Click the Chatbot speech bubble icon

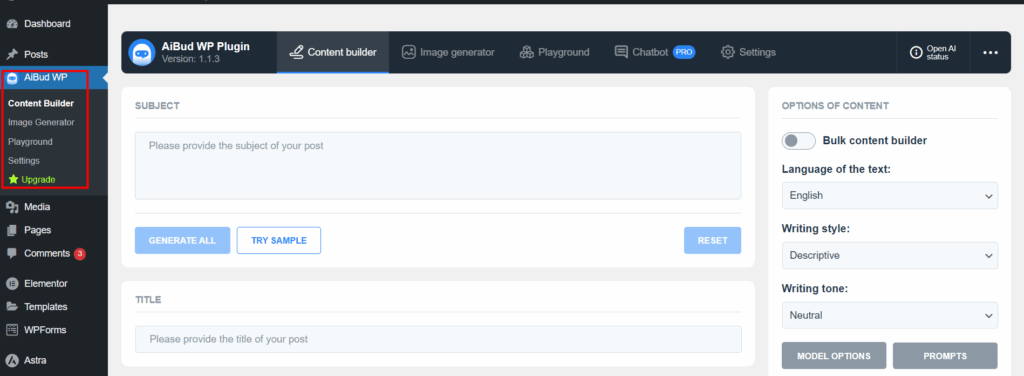tap(621, 52)
